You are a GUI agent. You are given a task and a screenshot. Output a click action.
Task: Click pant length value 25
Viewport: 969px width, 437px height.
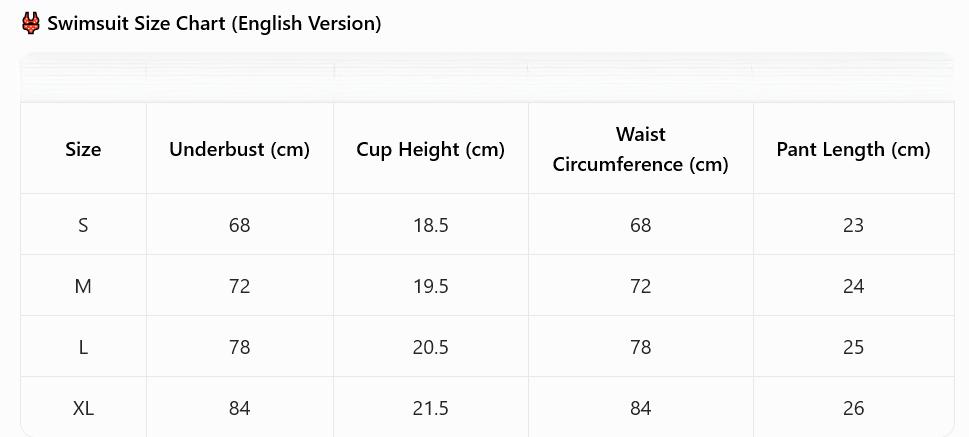(853, 347)
